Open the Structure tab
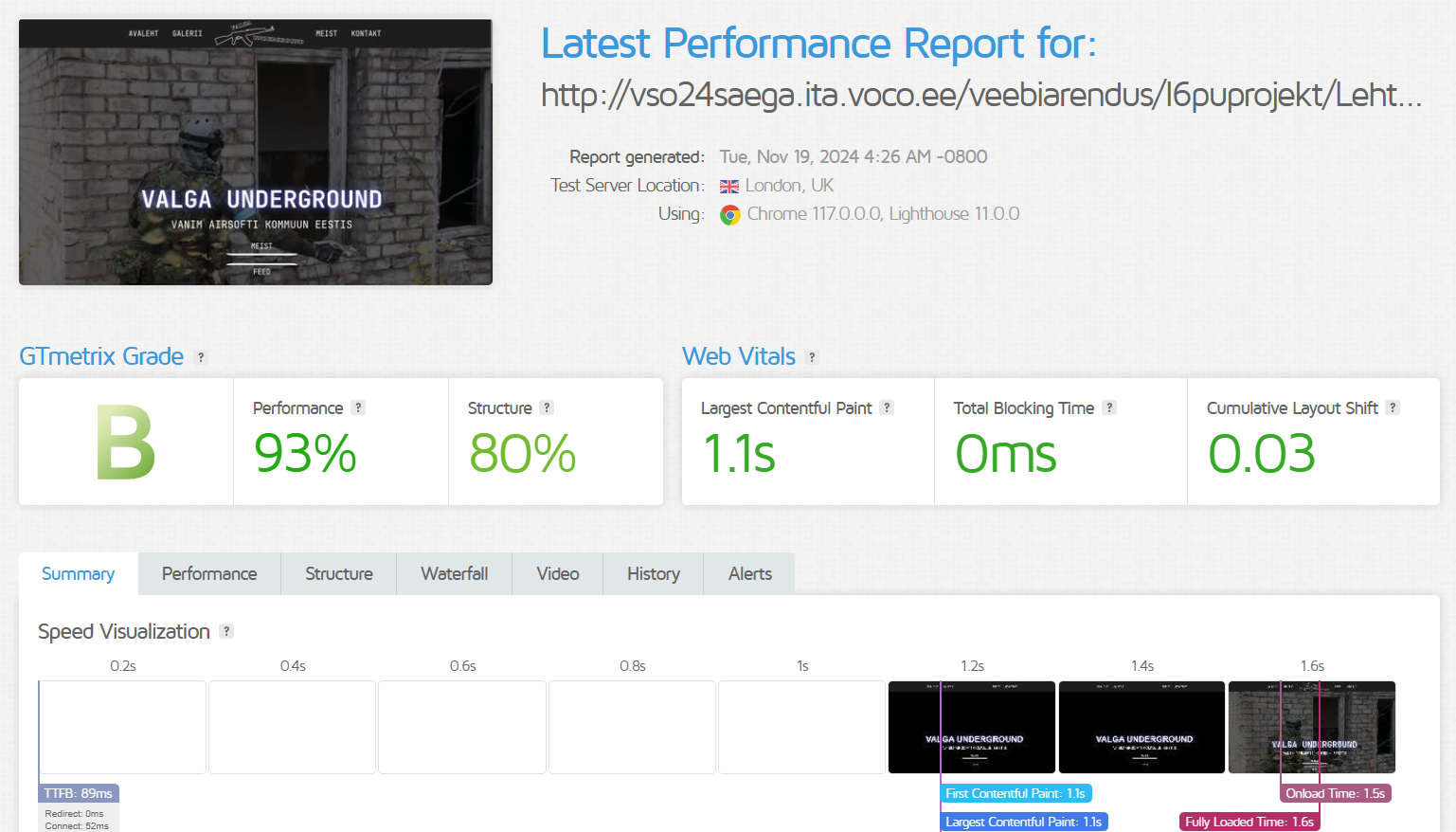1456x832 pixels. click(x=338, y=574)
